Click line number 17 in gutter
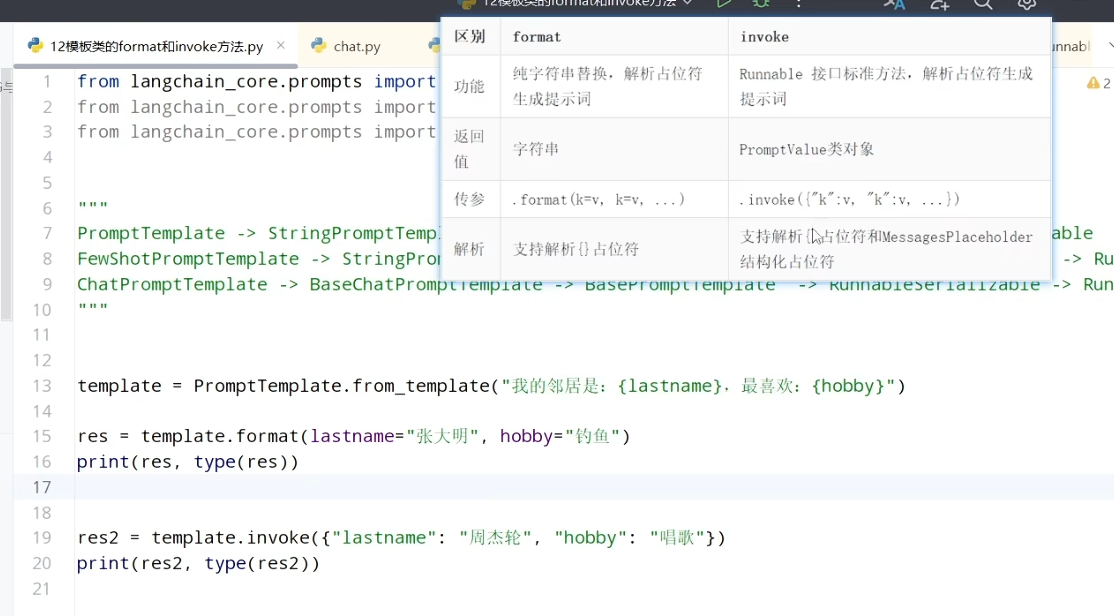The image size is (1114, 616). click(x=42, y=487)
